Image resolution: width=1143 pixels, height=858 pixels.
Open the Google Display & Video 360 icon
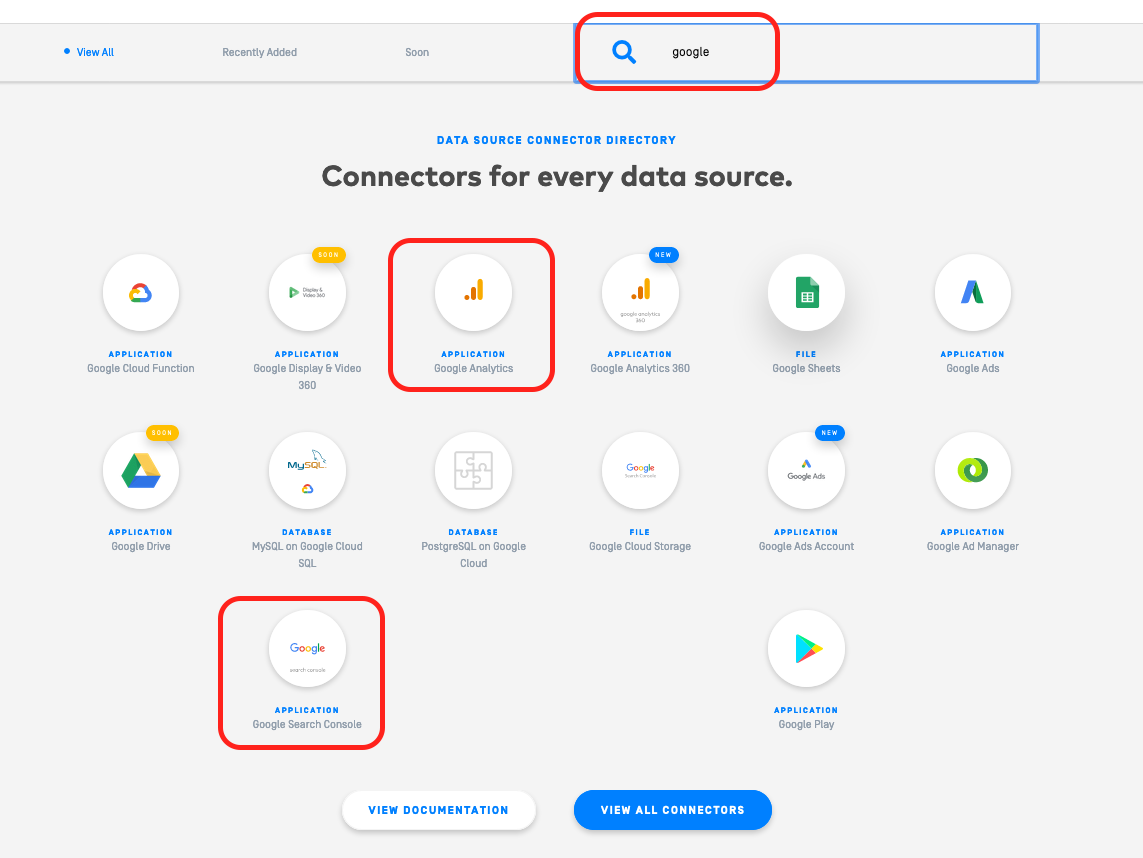pos(307,292)
